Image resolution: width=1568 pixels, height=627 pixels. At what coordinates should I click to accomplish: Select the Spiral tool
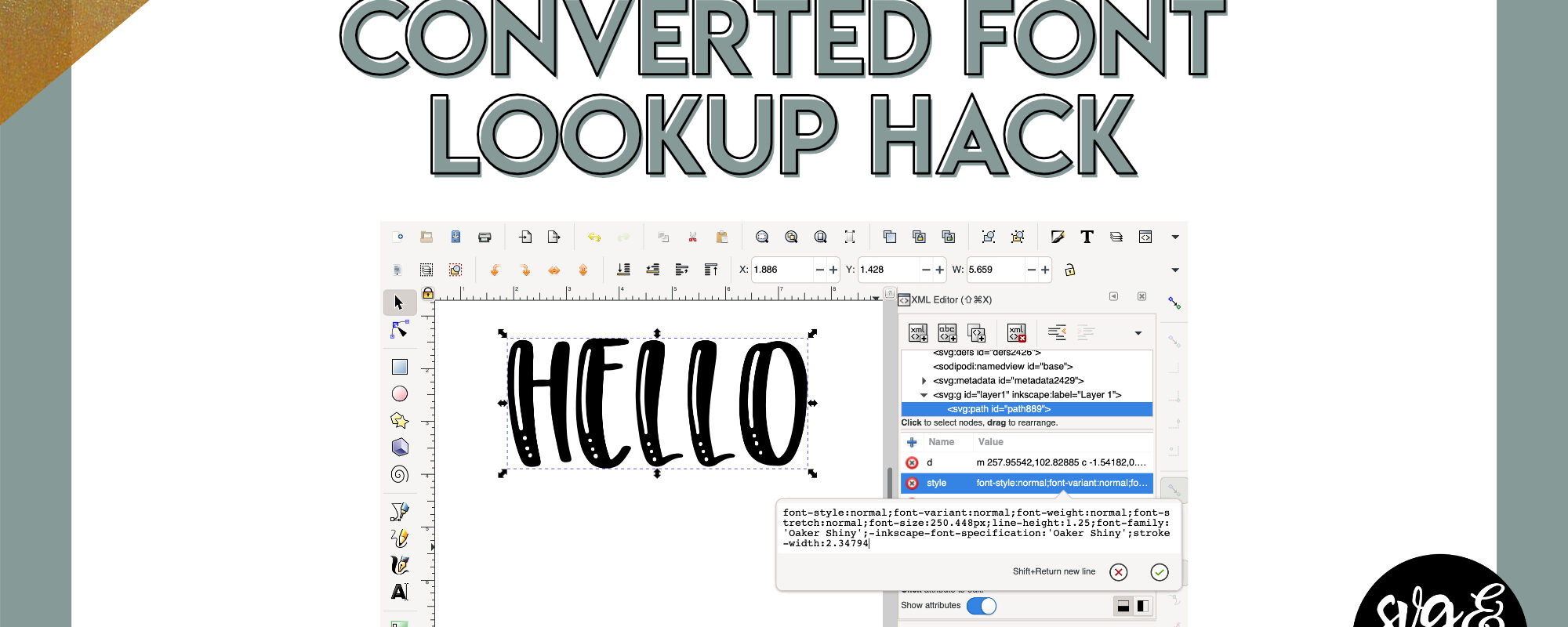click(400, 474)
